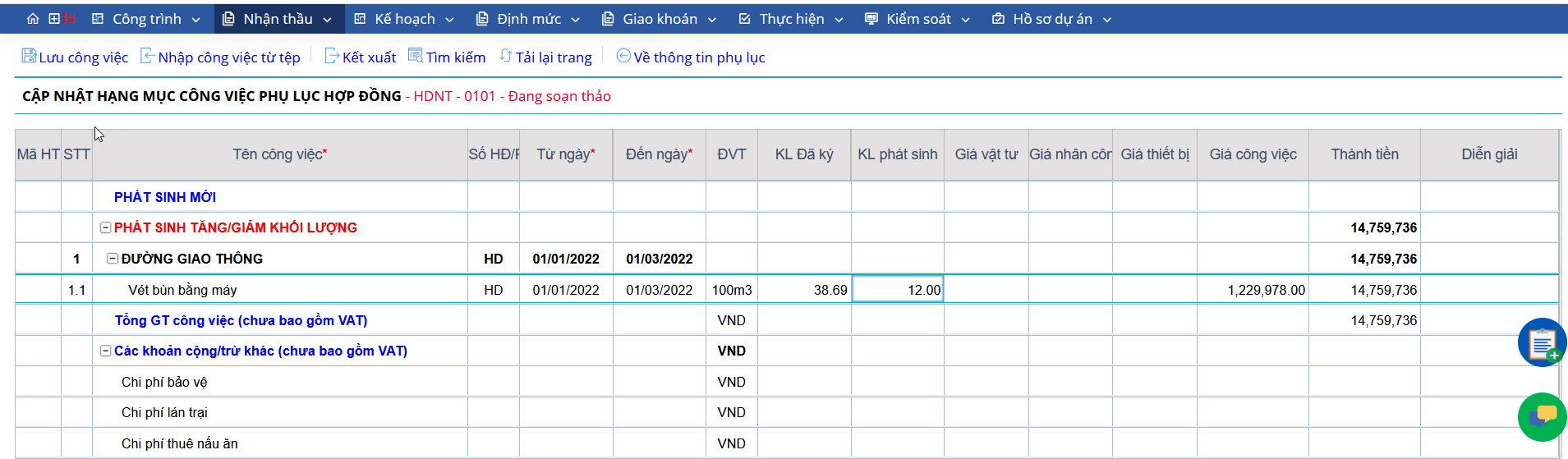The image size is (1568, 459).
Task: Collapse Các khoản cộng/trừ khác section
Action: pyautogui.click(x=105, y=351)
